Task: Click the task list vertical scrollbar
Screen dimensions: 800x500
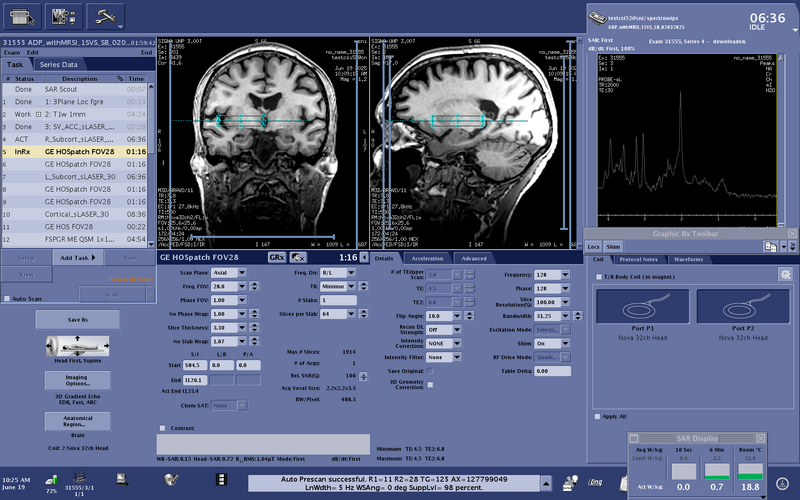Action: (151, 165)
